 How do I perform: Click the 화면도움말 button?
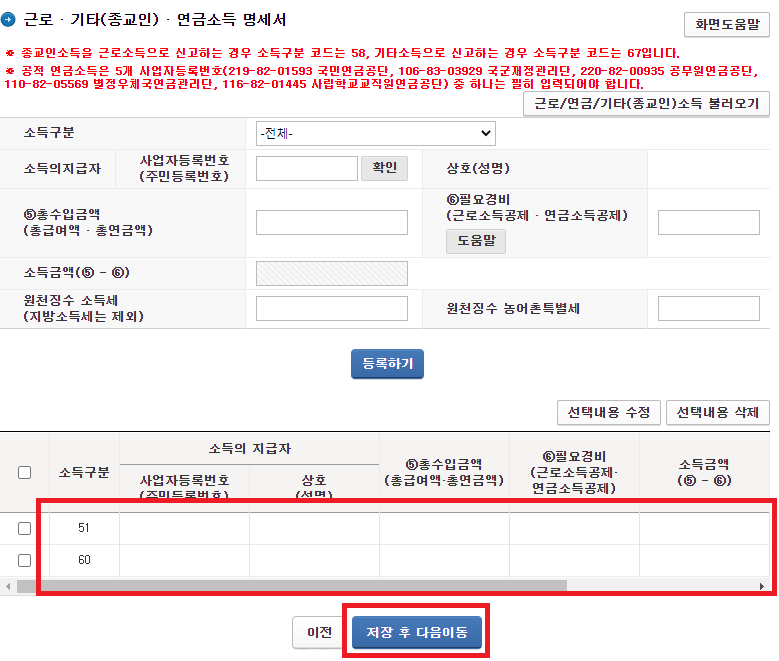click(x=727, y=24)
